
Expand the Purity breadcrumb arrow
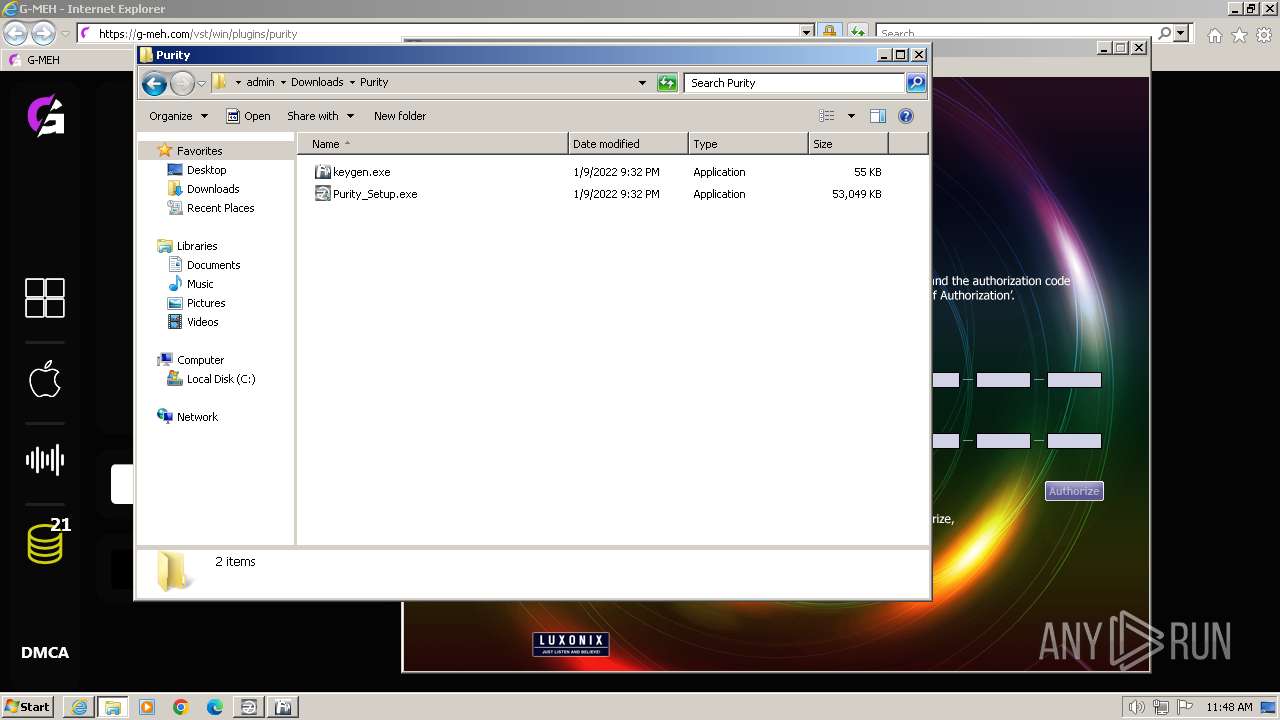pyautogui.click(x=351, y=83)
